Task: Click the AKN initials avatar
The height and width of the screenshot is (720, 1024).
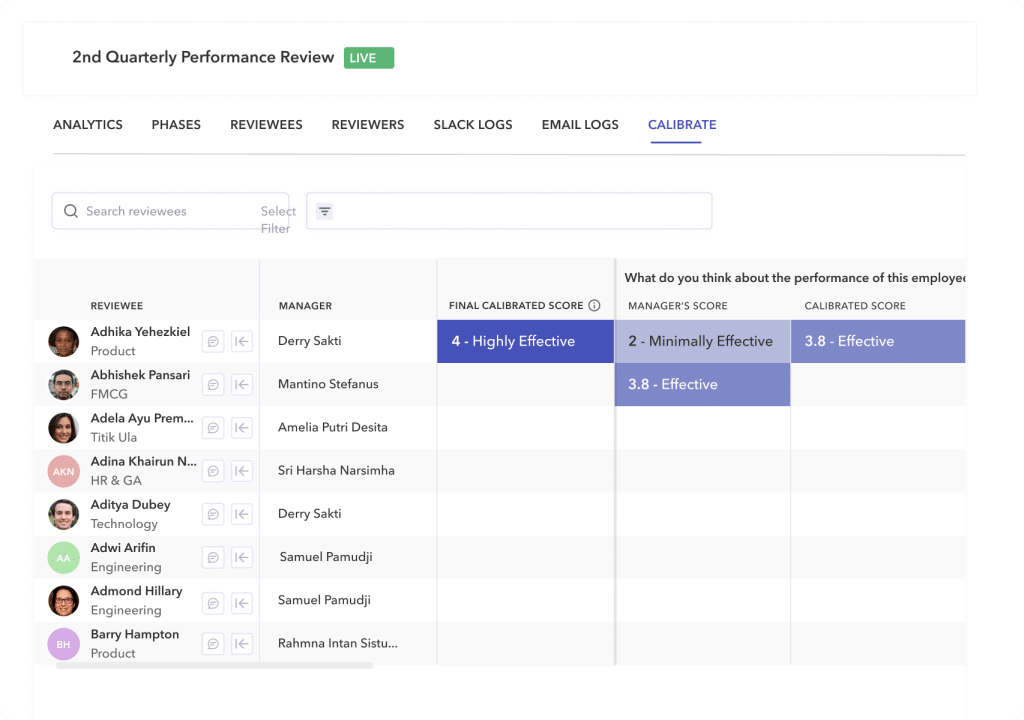Action: pyautogui.click(x=63, y=471)
